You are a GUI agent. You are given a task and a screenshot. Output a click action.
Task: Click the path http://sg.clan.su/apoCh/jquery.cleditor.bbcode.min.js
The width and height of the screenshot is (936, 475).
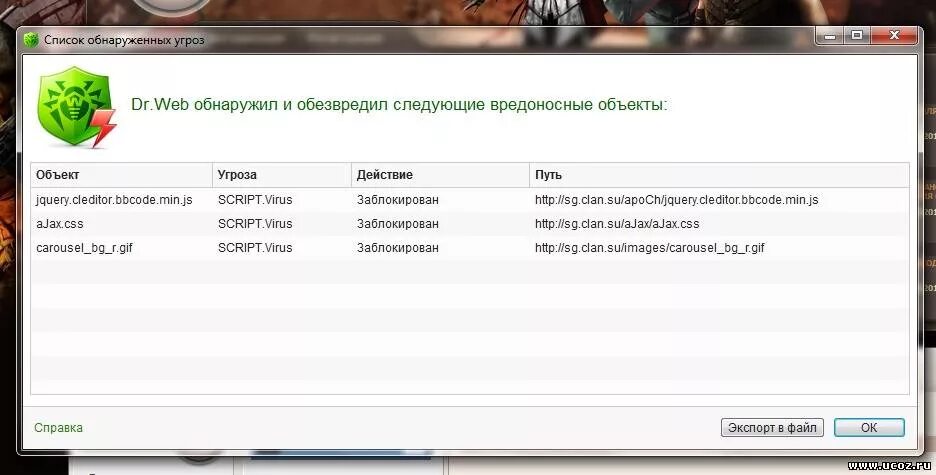676,200
